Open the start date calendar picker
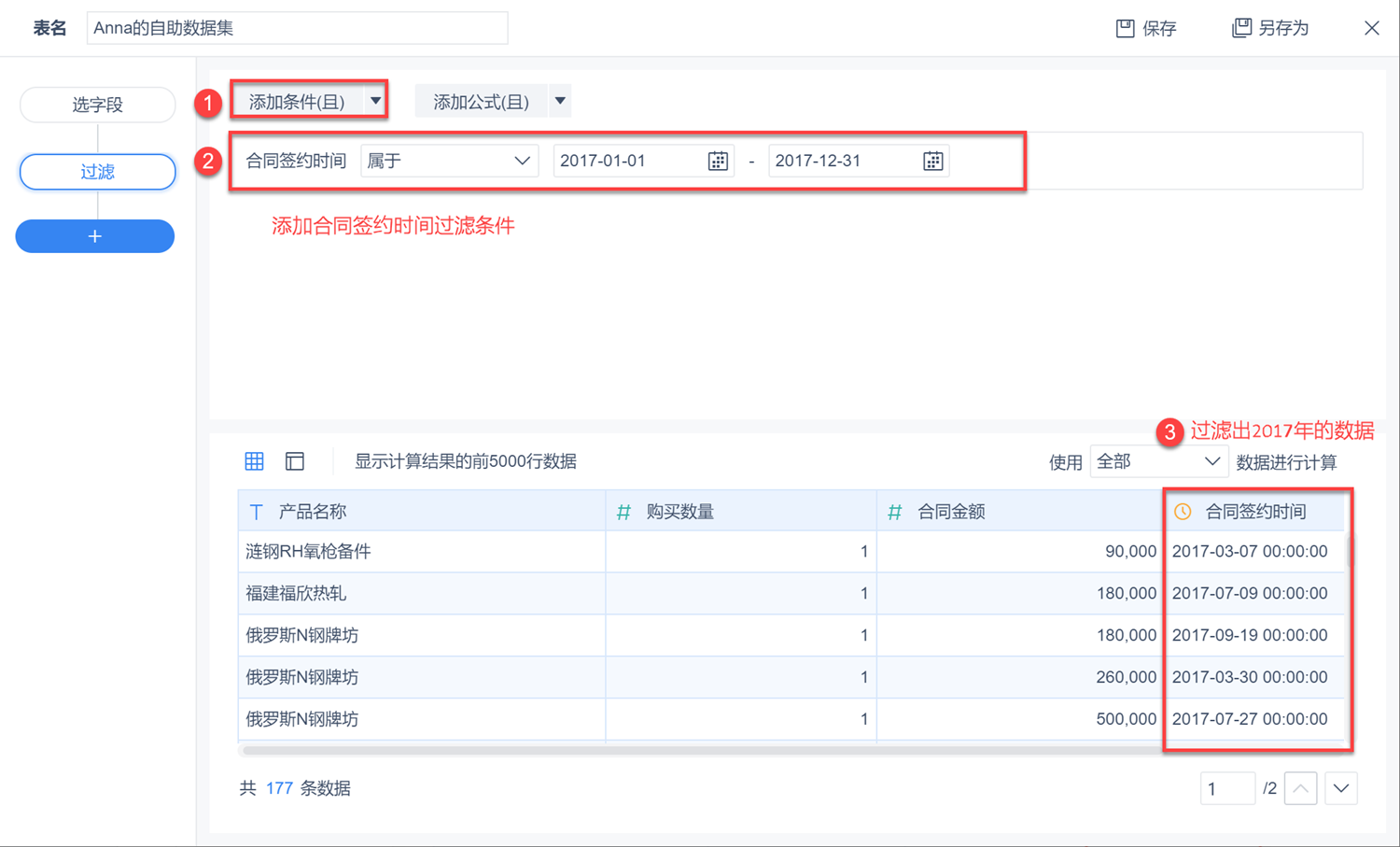Viewport: 1400px width, 847px height. [x=718, y=161]
